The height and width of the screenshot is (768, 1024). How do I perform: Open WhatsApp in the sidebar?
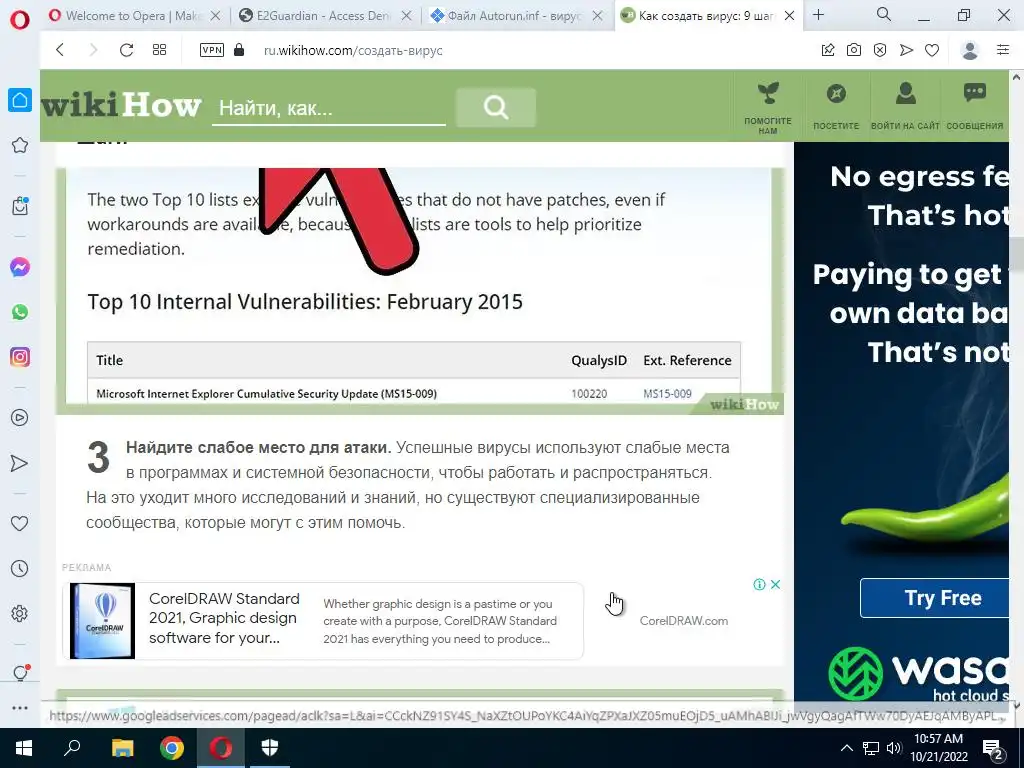click(20, 312)
